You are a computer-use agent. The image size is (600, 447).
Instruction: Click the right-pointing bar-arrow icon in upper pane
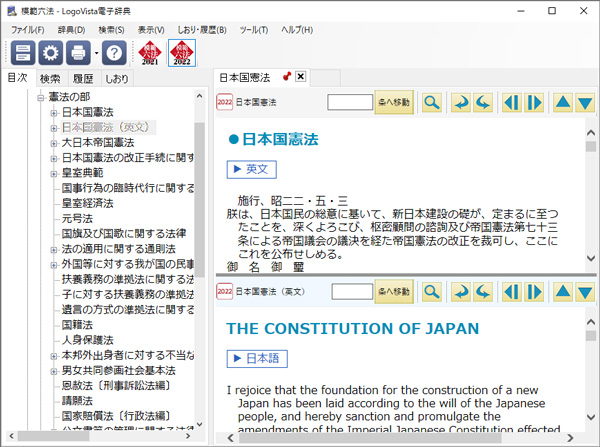click(x=534, y=103)
